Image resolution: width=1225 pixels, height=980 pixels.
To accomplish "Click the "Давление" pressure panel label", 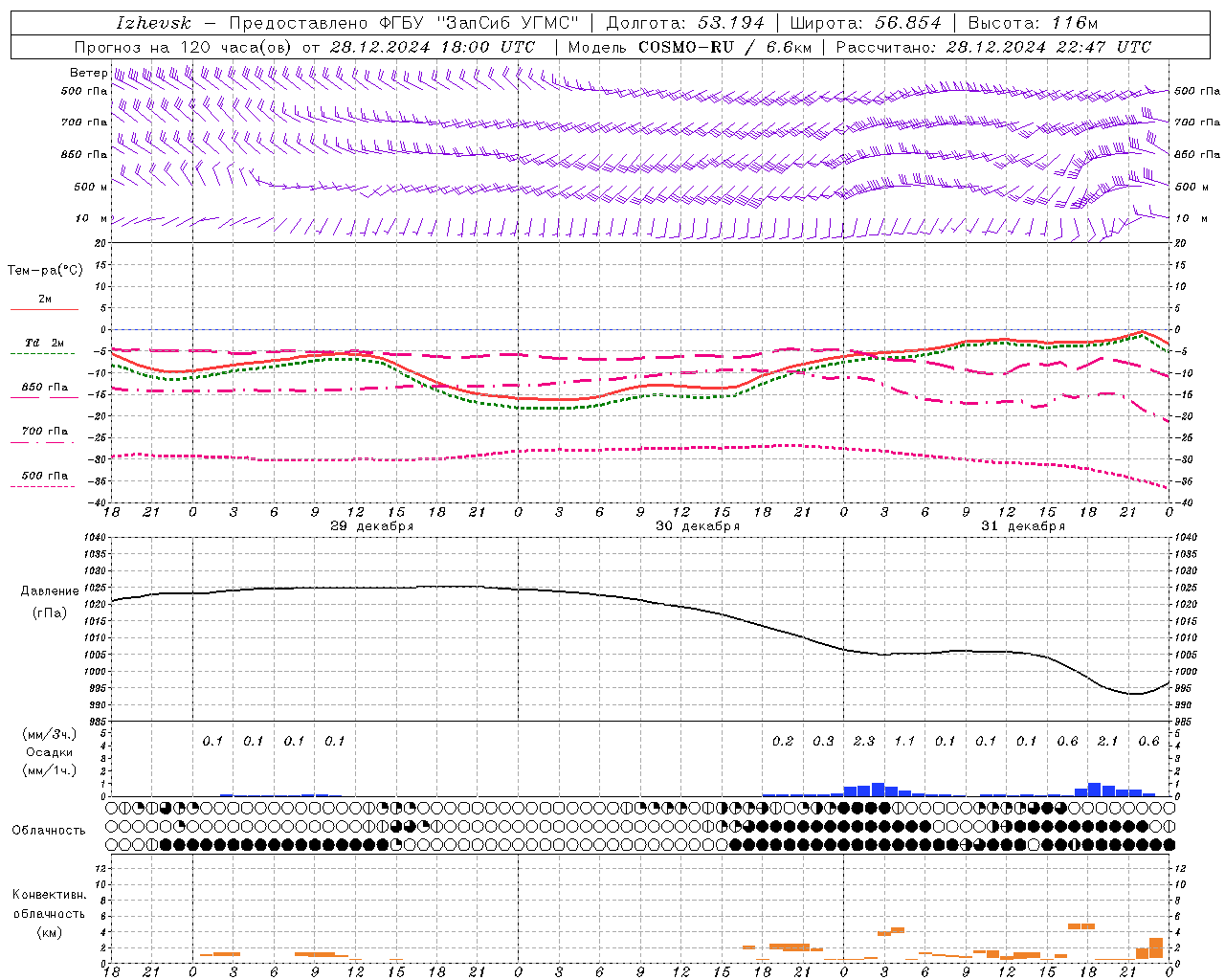I will (50, 590).
